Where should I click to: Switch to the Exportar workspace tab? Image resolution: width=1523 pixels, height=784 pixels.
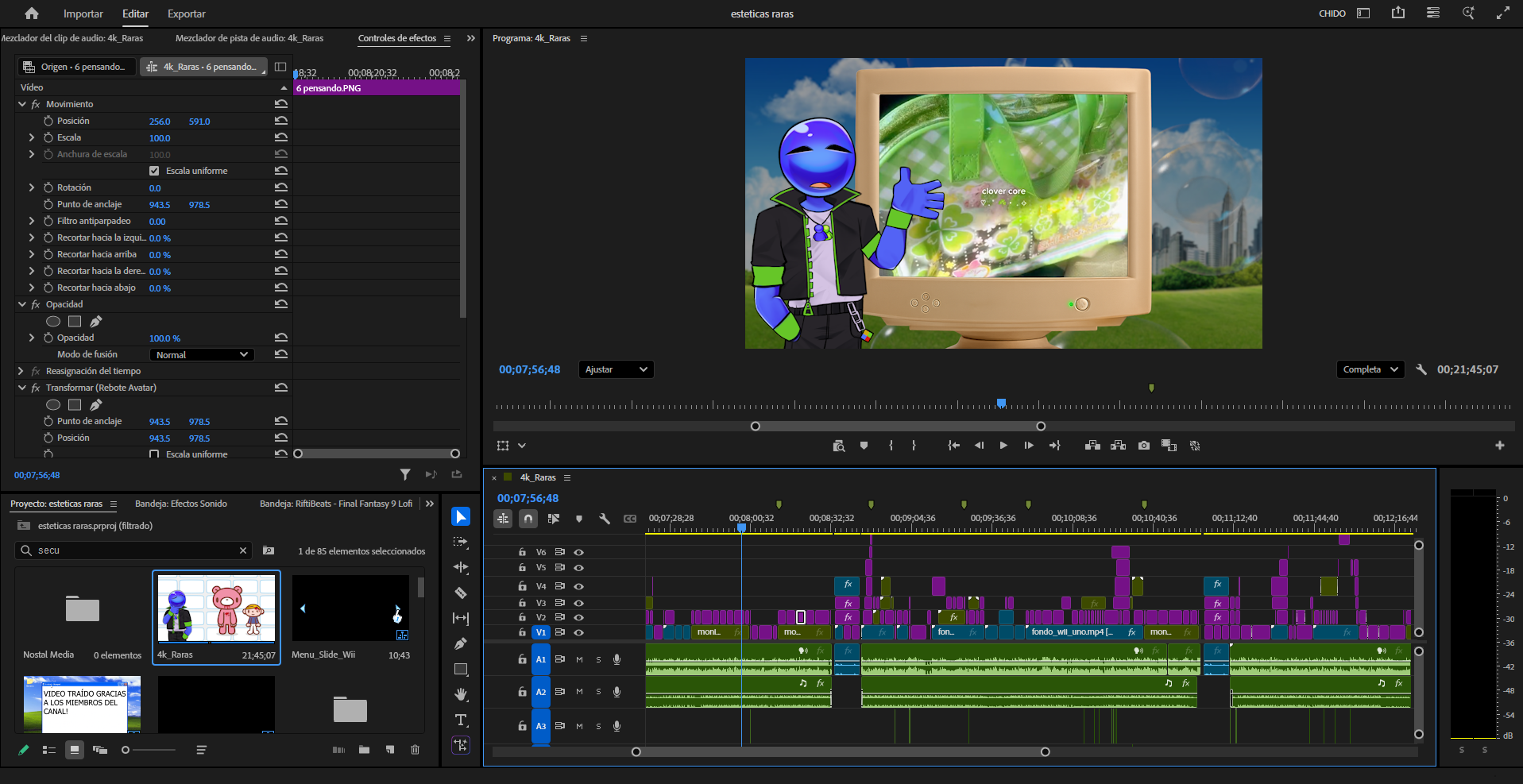(x=187, y=14)
